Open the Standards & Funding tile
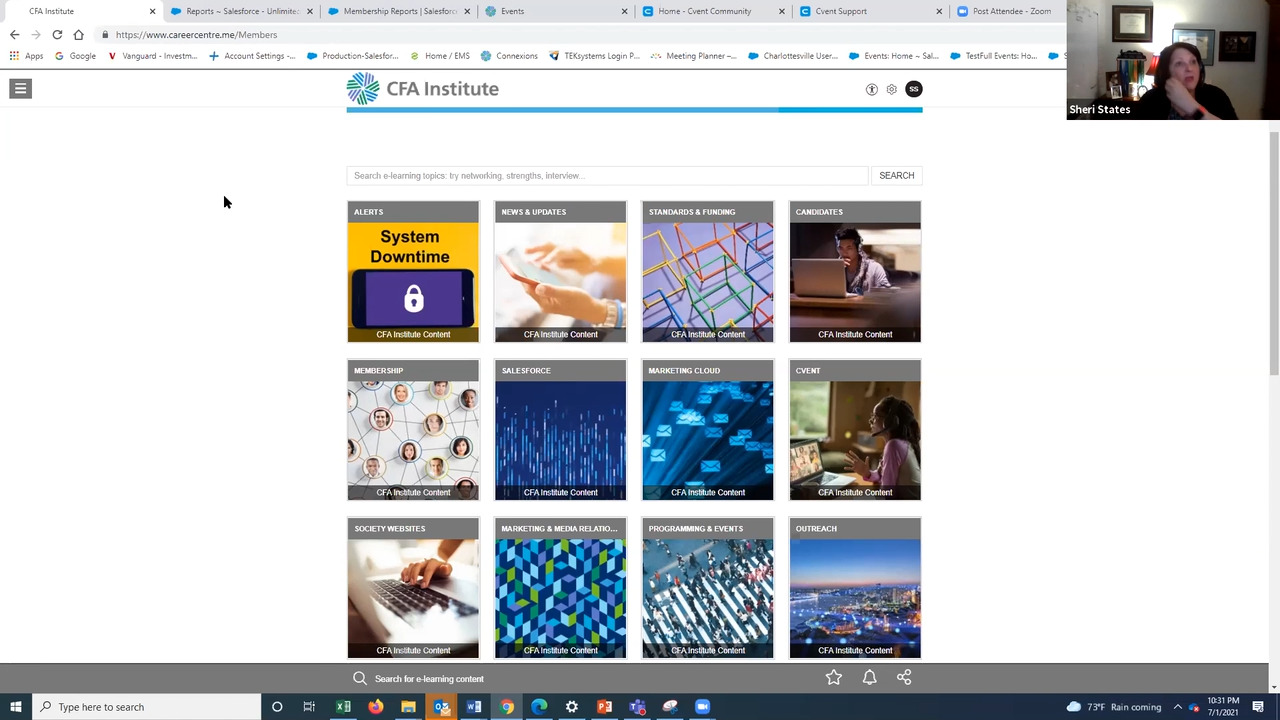 pyautogui.click(x=708, y=272)
